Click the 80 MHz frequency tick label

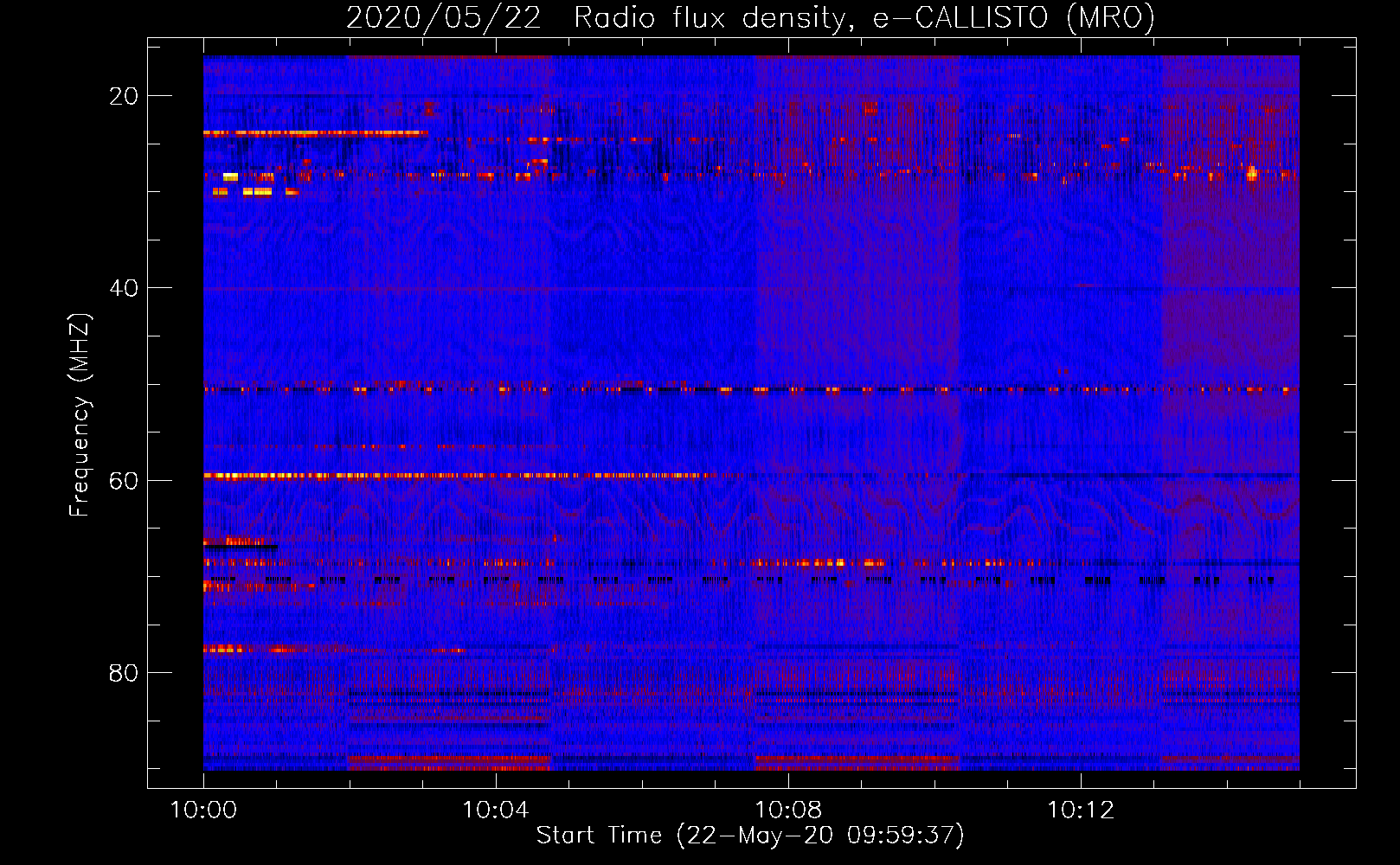pyautogui.click(x=124, y=672)
